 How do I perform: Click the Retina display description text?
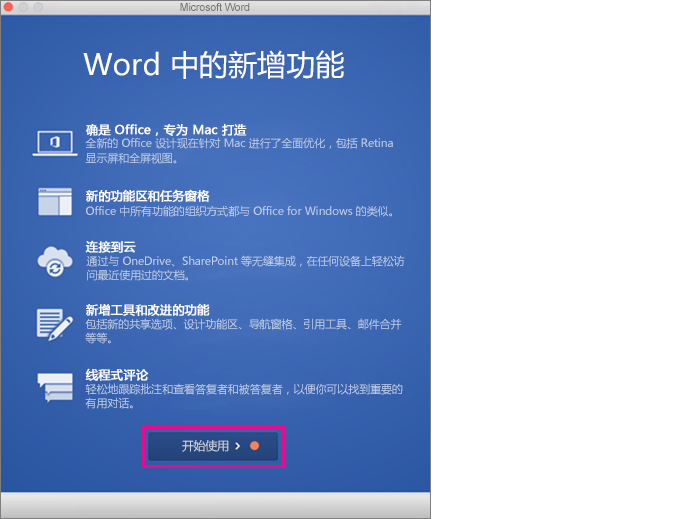coord(239,150)
